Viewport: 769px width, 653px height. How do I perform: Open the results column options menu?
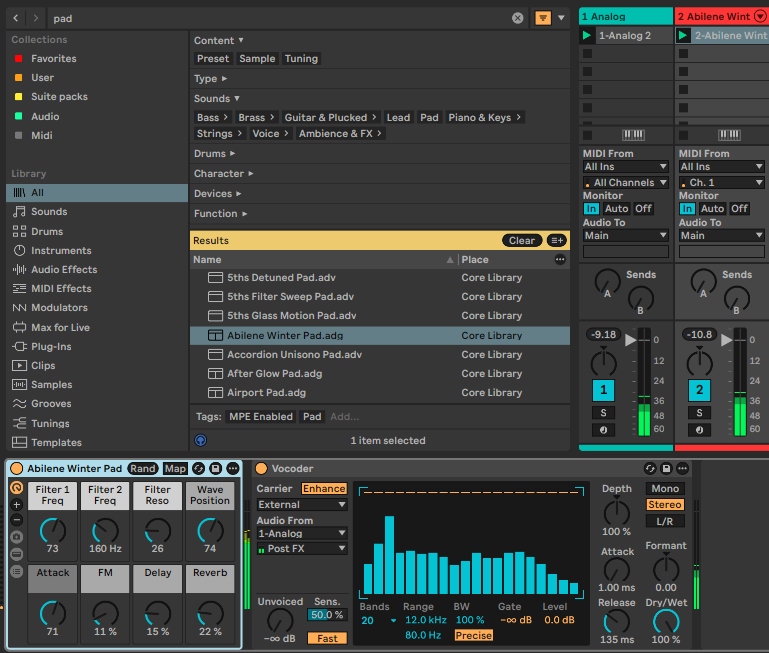tap(560, 260)
